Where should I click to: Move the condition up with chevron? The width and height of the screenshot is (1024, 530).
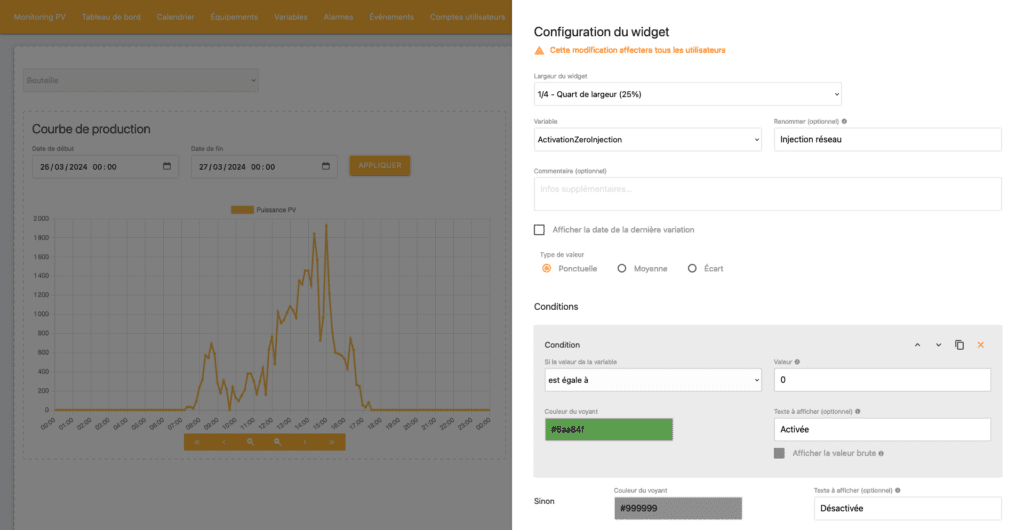pos(917,345)
